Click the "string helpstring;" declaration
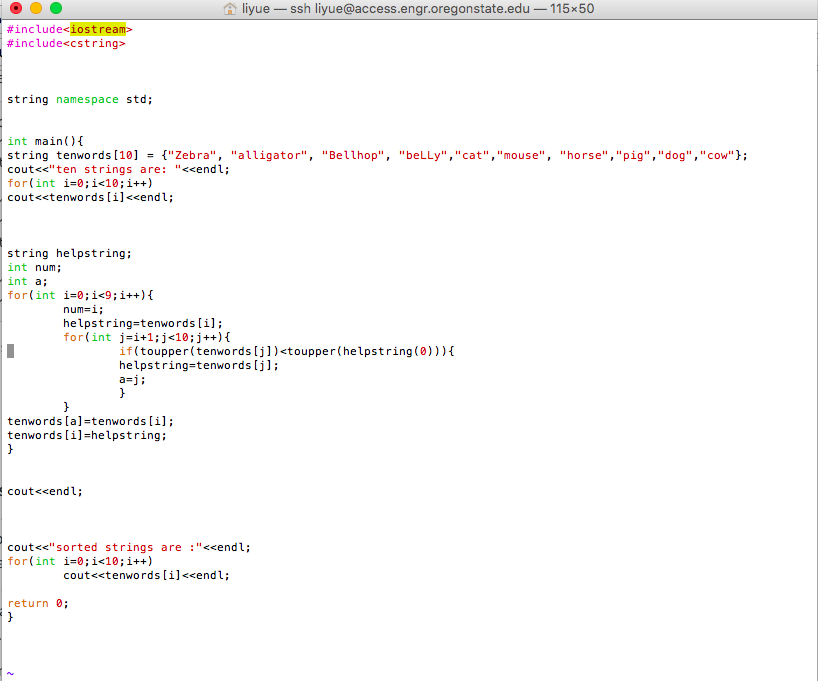Viewport: 818px width, 681px height. coord(69,253)
